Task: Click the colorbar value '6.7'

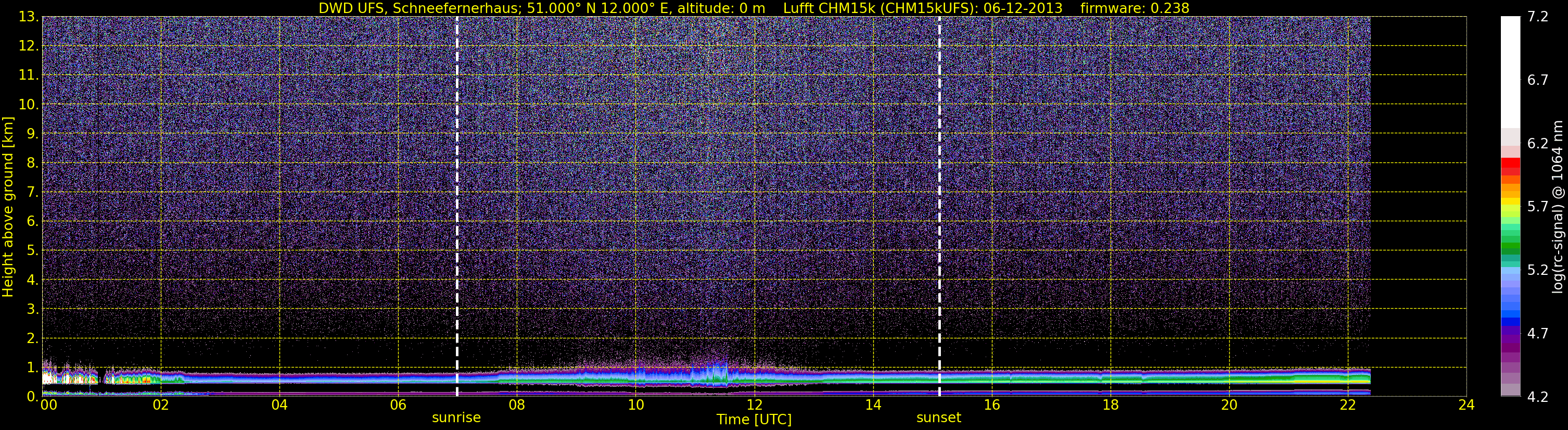Action: pyautogui.click(x=1538, y=80)
